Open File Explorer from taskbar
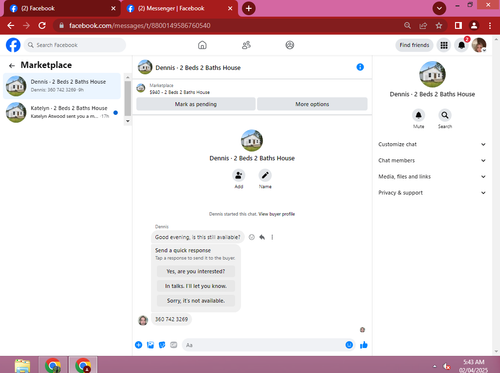500x373 pixels. [x=22, y=365]
